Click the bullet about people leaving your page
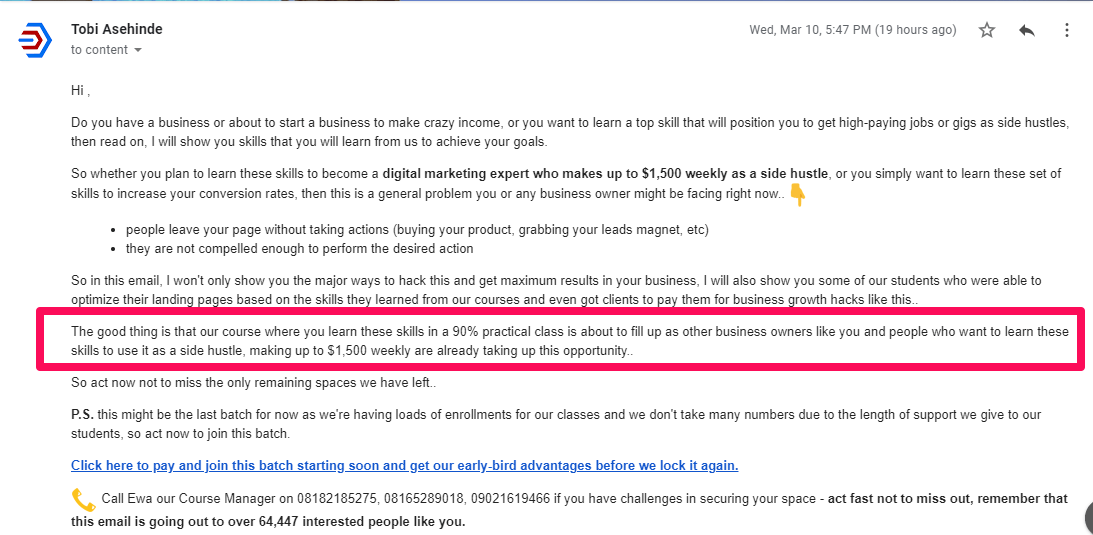1093x535 pixels. click(417, 229)
